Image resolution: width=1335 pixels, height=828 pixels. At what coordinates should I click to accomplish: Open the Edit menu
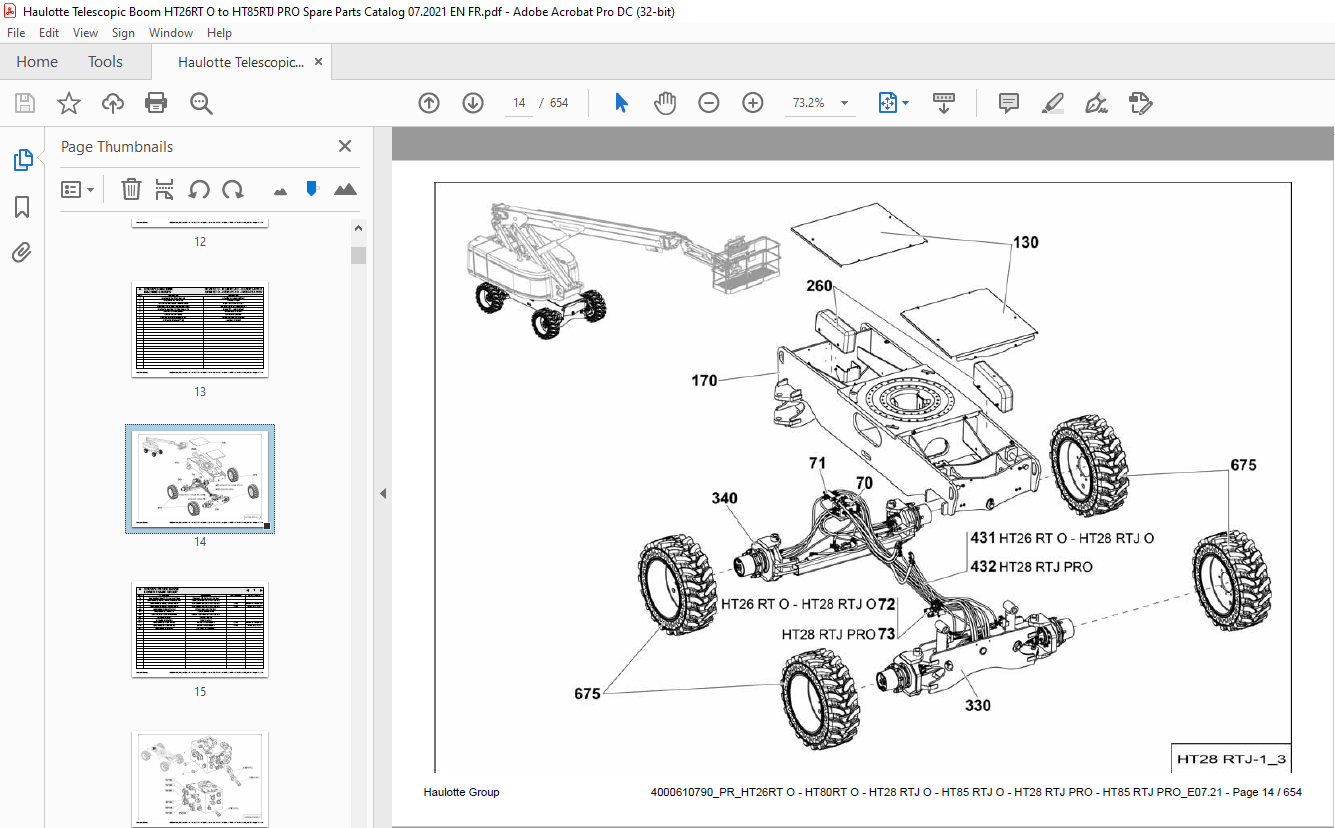pos(49,33)
